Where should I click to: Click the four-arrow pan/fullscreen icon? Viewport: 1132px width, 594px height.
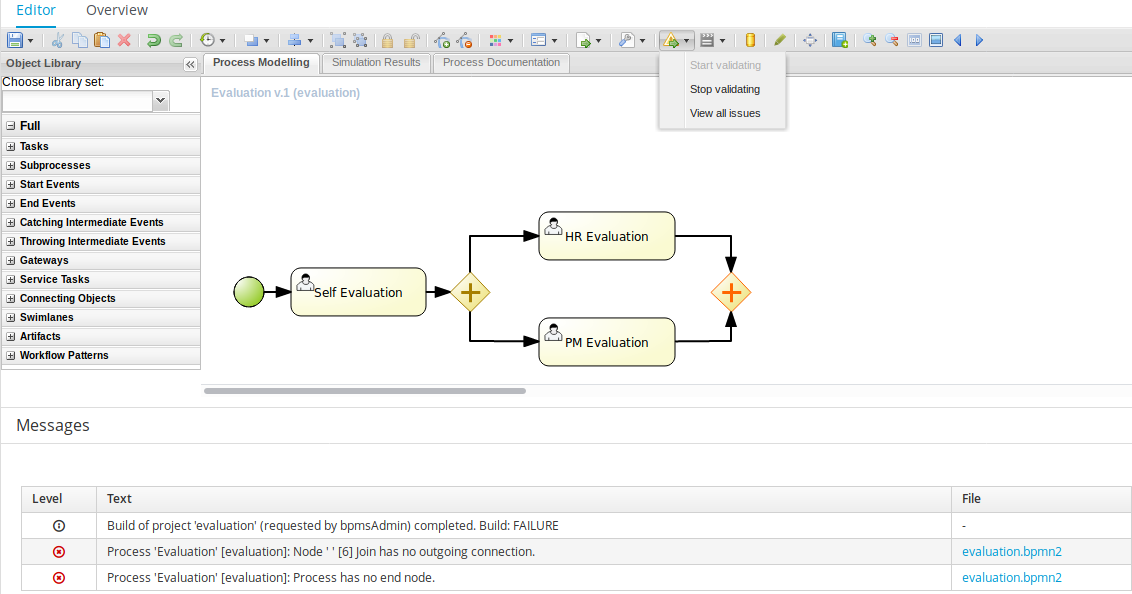tap(810, 40)
